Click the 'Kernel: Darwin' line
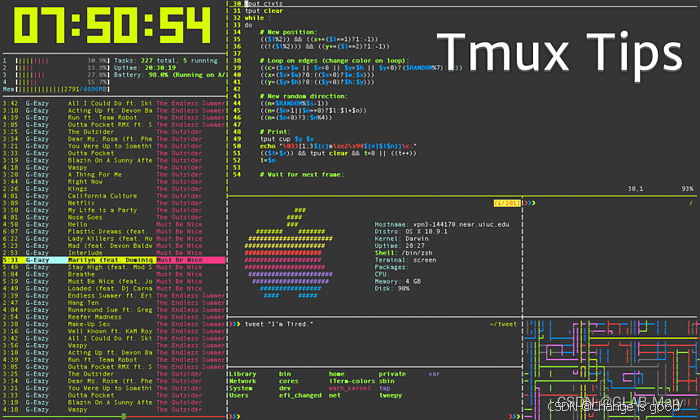 (401, 239)
